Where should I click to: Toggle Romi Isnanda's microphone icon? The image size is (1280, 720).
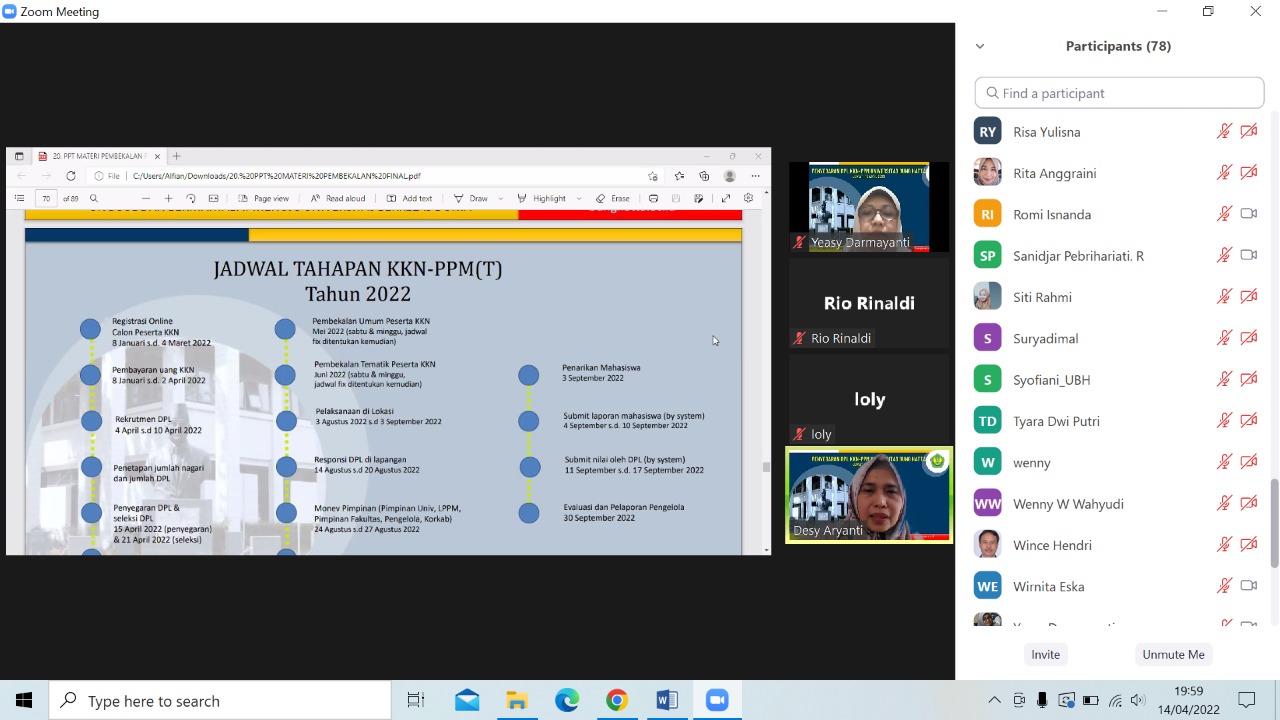[1223, 214]
